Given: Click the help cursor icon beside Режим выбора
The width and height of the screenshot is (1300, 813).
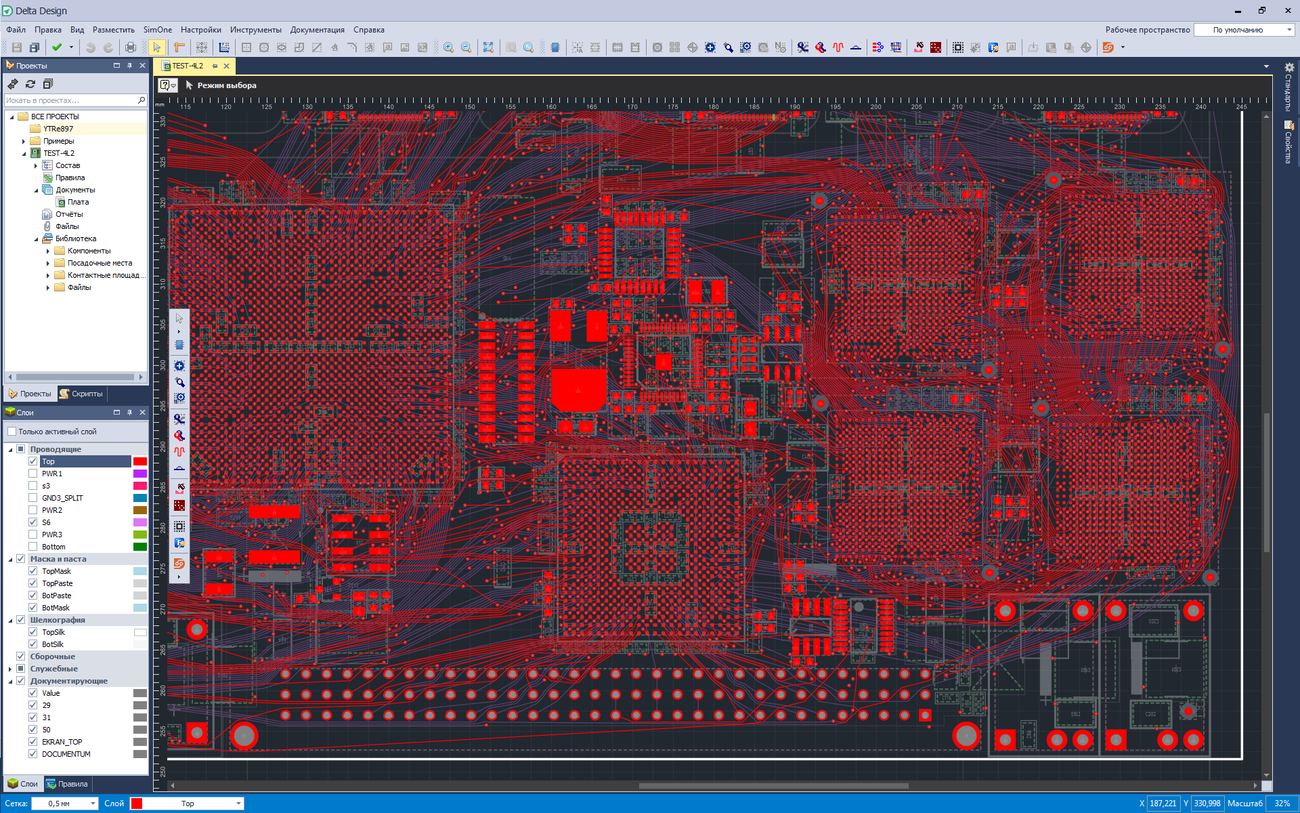Looking at the screenshot, I should 166,85.
